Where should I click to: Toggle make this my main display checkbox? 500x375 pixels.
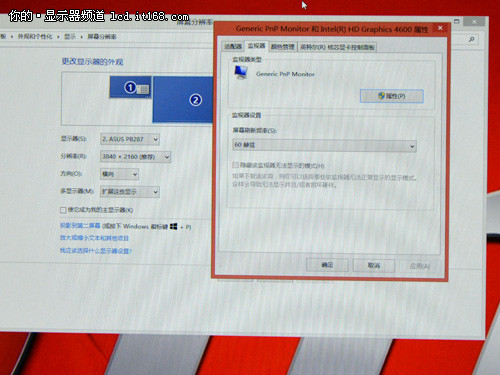[x=63, y=210]
